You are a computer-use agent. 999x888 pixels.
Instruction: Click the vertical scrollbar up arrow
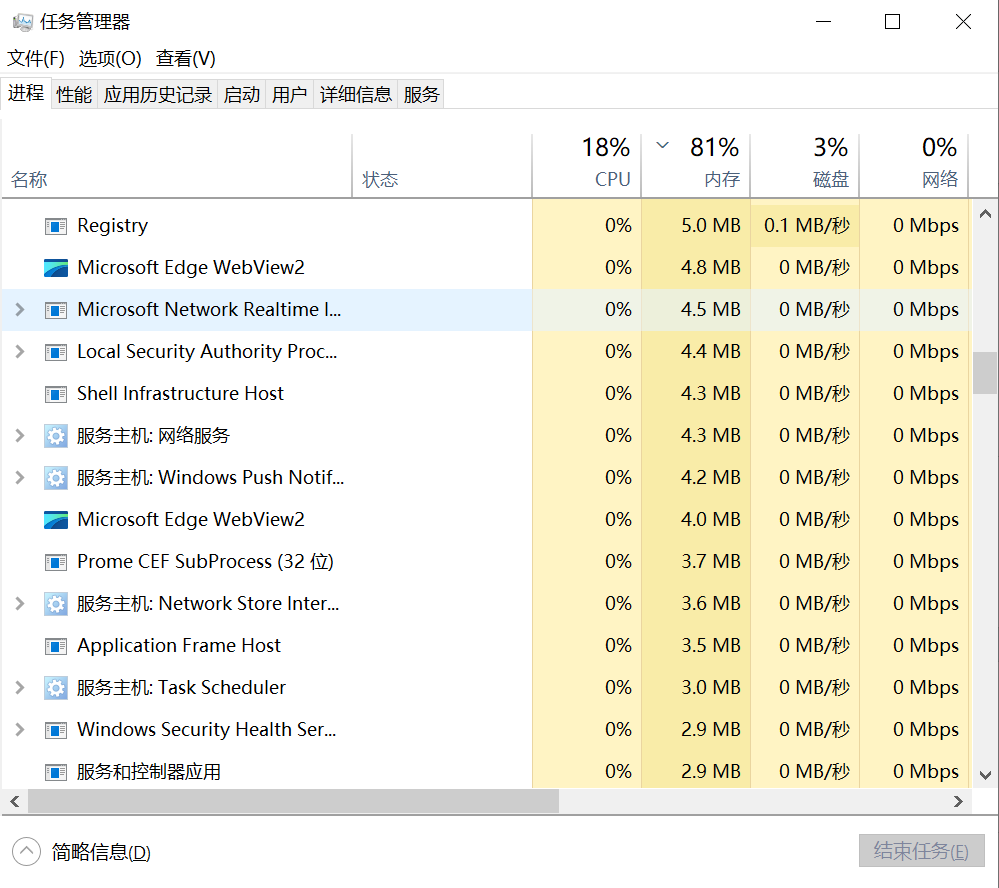tap(985, 214)
